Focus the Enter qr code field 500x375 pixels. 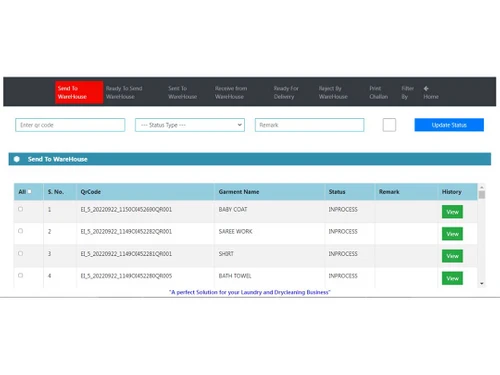pos(70,125)
